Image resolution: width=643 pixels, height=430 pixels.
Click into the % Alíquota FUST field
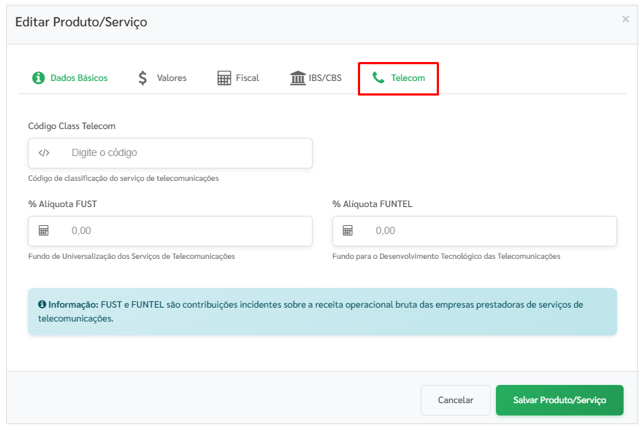pos(185,231)
